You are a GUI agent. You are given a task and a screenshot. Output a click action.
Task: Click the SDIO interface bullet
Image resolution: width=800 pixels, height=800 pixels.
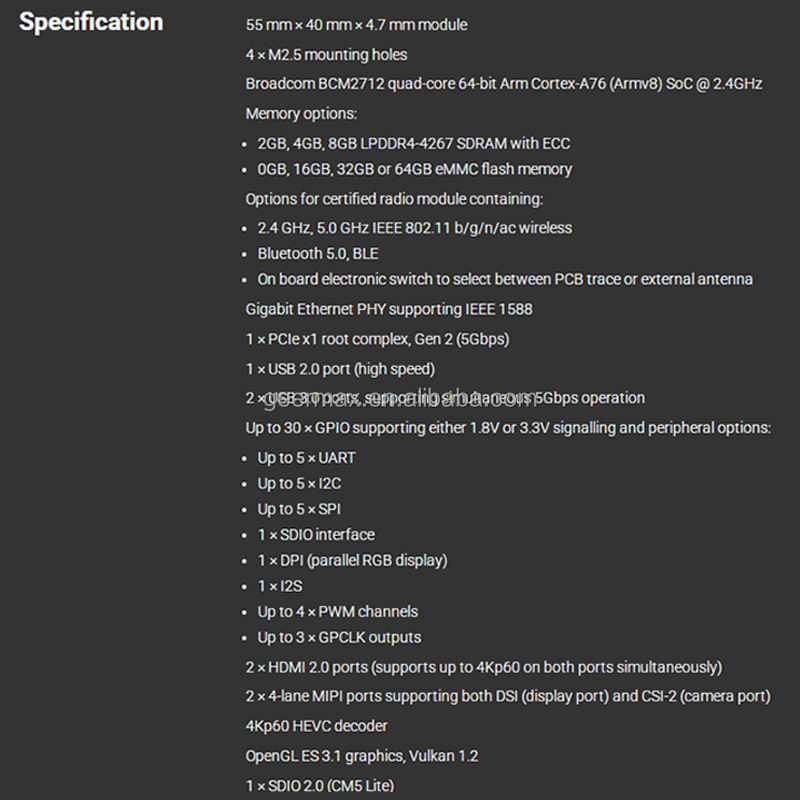coord(316,535)
